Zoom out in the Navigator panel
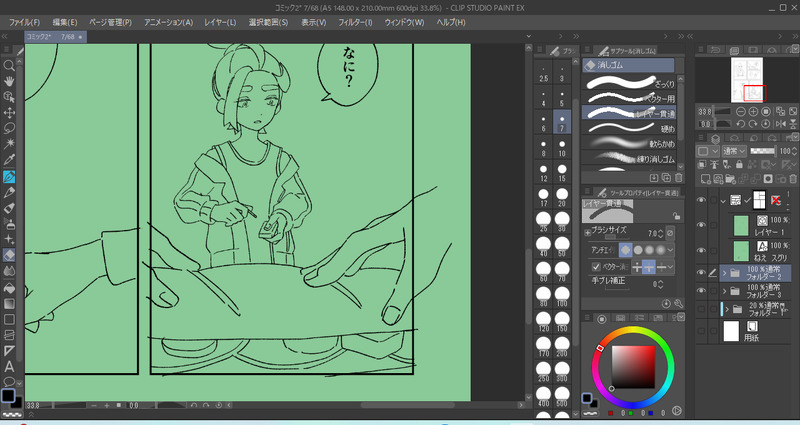The width and height of the screenshot is (800, 425). (x=740, y=111)
